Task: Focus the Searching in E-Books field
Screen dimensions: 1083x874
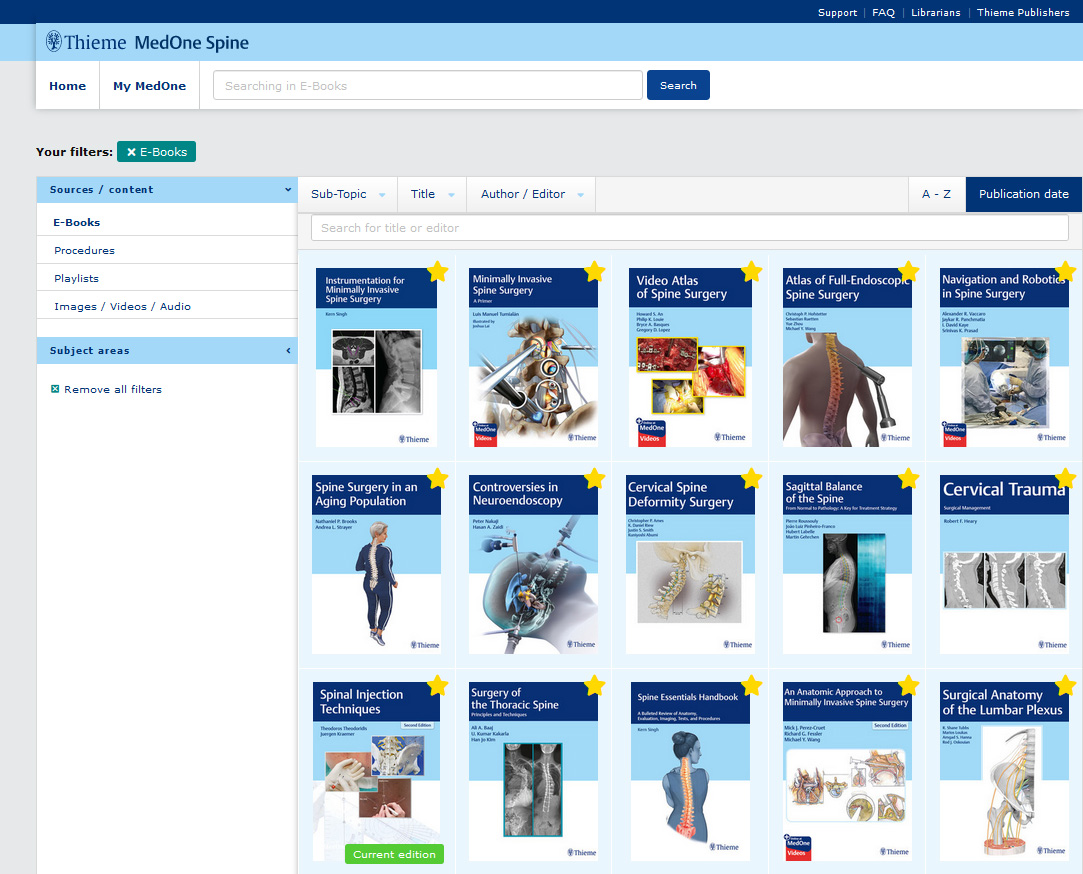Action: pos(428,85)
